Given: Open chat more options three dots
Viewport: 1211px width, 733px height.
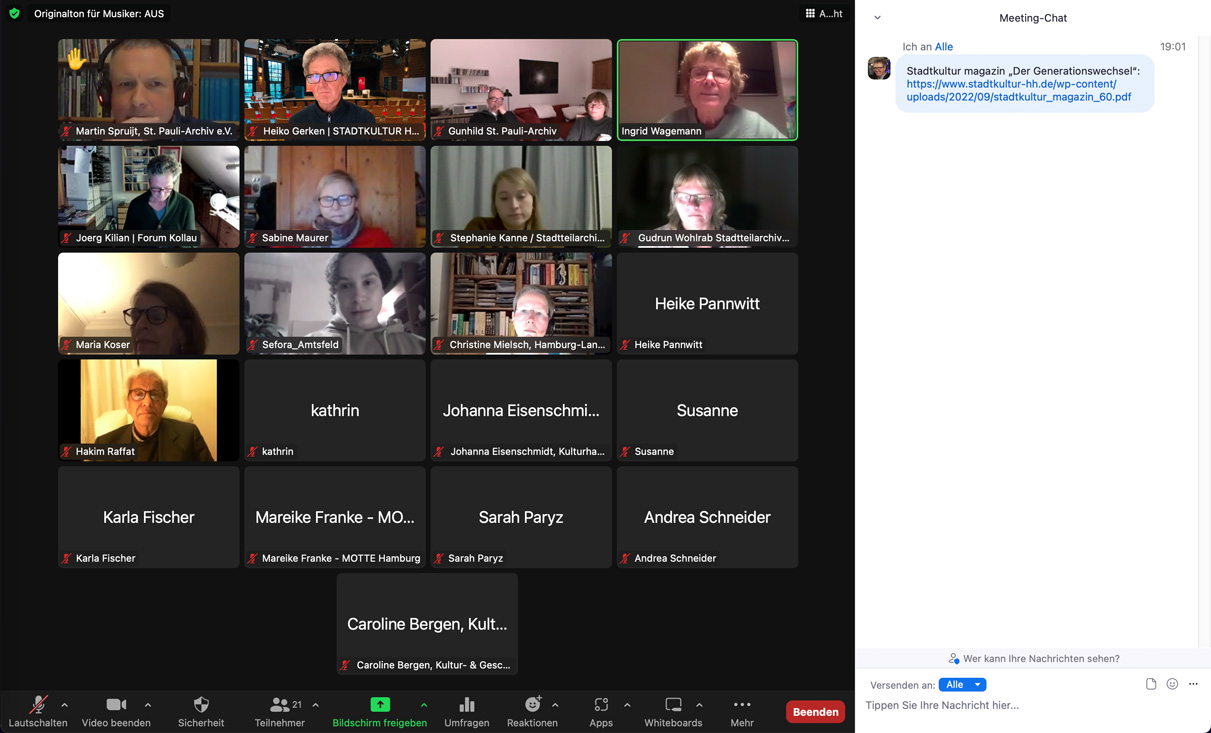Looking at the screenshot, I should pyautogui.click(x=1193, y=685).
